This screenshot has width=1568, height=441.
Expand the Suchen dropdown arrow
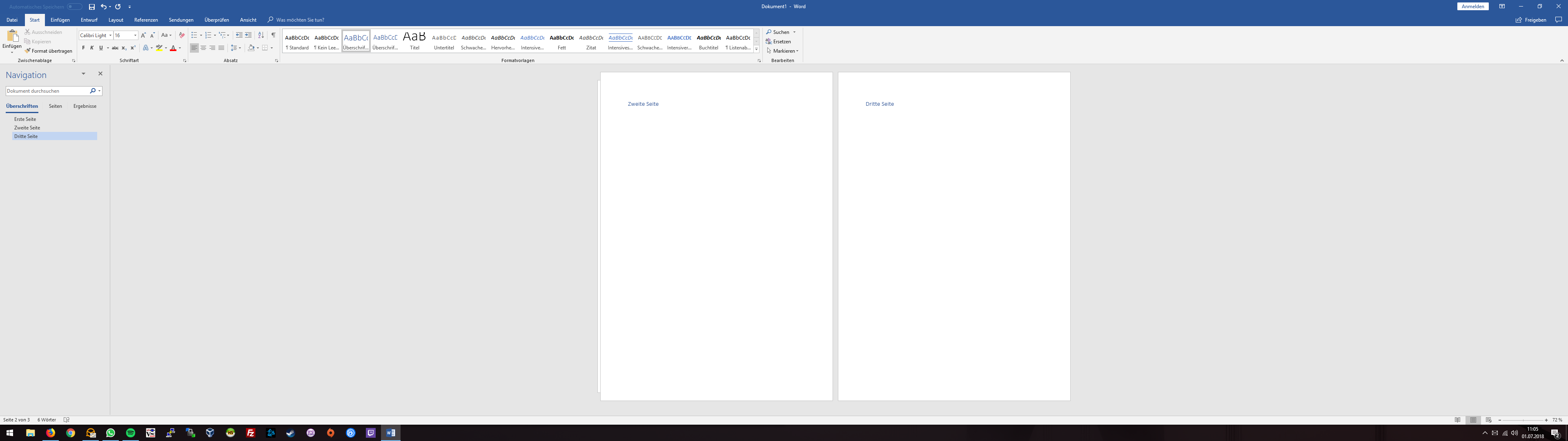tap(794, 32)
